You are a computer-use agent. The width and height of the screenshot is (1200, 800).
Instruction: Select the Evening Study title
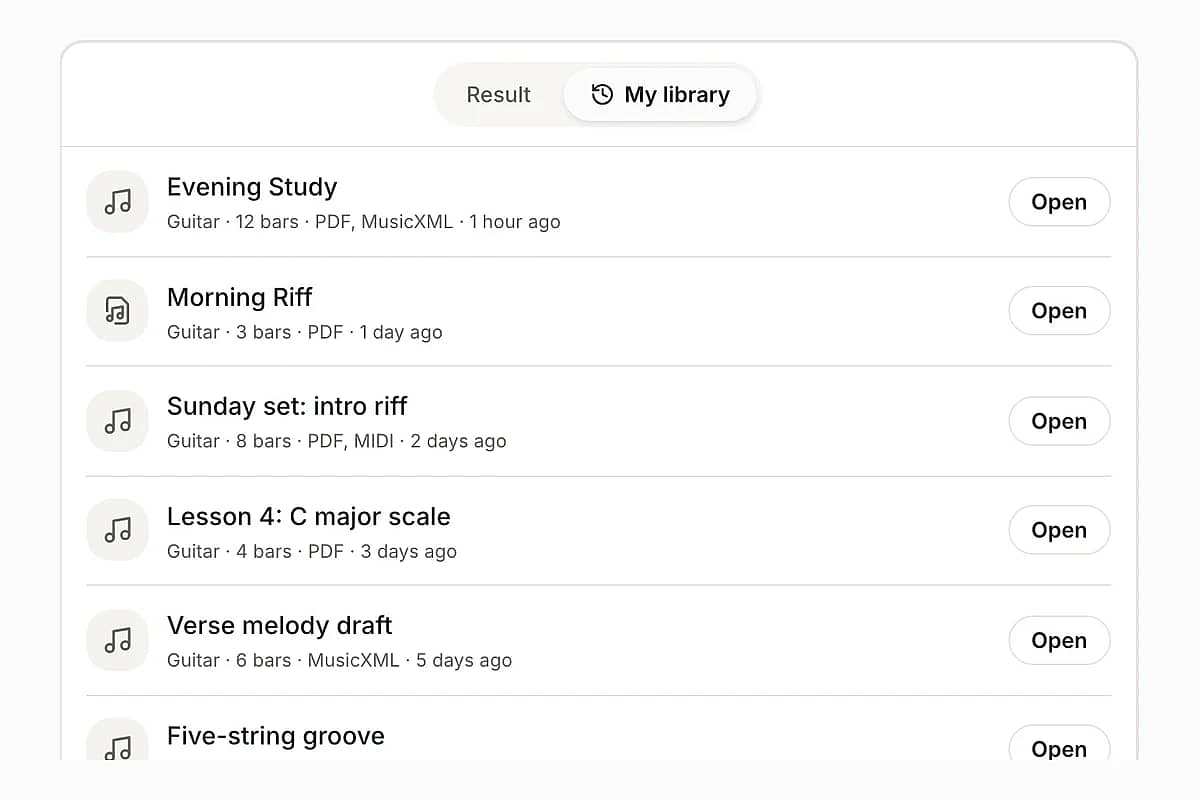coord(252,187)
